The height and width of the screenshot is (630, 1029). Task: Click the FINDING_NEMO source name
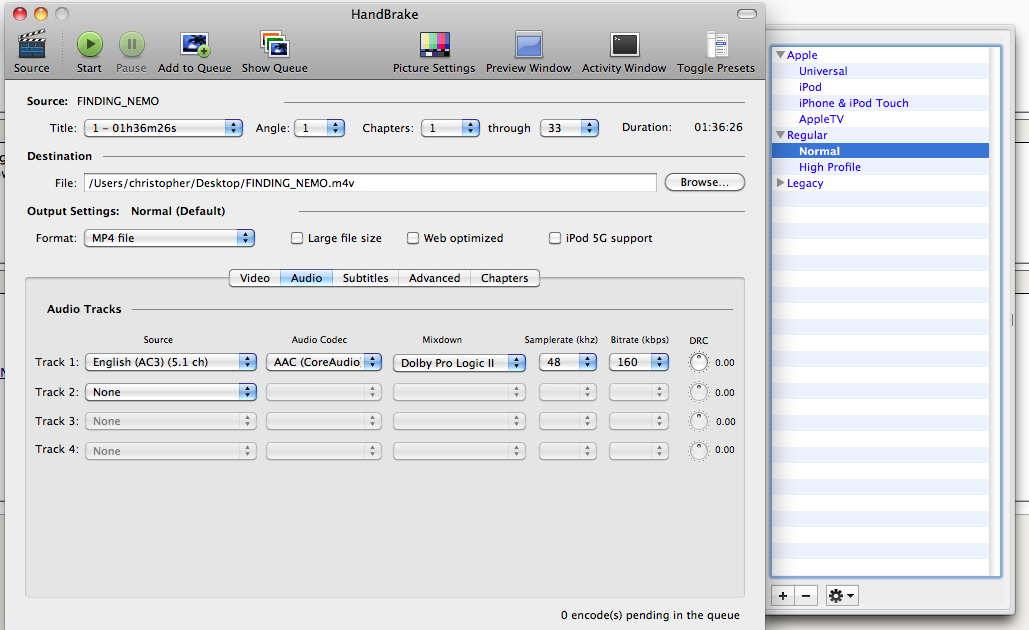point(118,101)
